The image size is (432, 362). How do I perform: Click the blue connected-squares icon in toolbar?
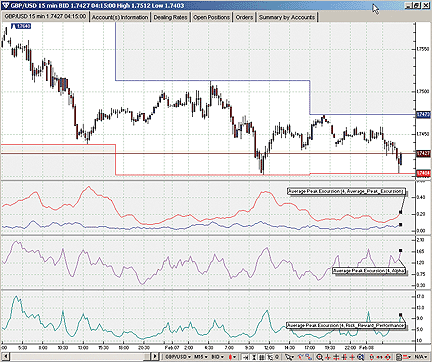(308, 357)
